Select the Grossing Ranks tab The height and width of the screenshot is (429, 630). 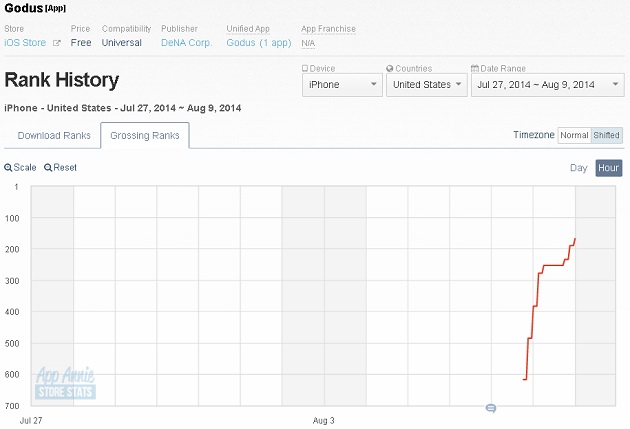[x=145, y=136]
